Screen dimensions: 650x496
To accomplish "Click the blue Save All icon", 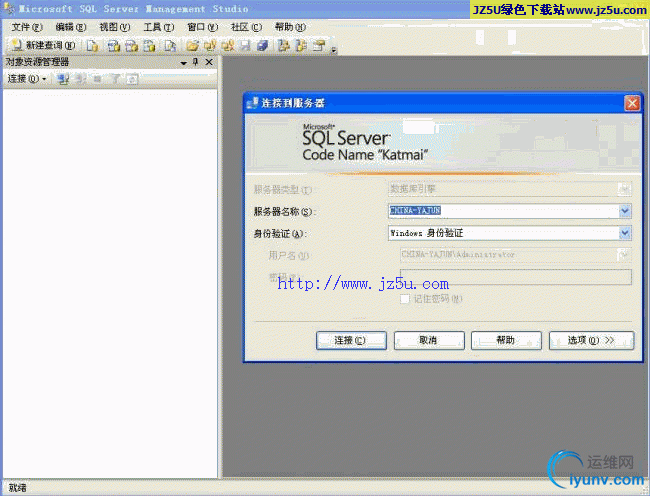I will tap(262, 45).
